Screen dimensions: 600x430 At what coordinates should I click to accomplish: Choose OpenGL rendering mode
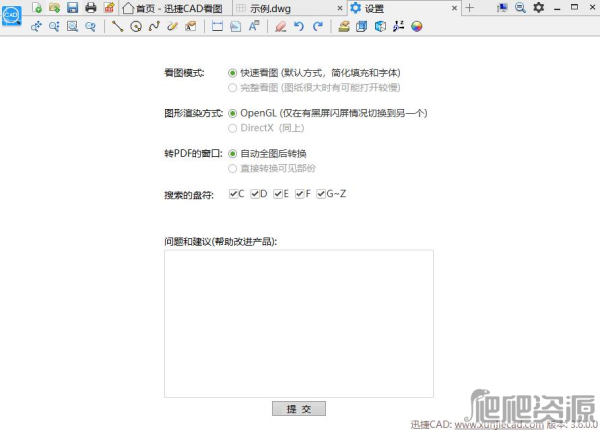click(232, 113)
